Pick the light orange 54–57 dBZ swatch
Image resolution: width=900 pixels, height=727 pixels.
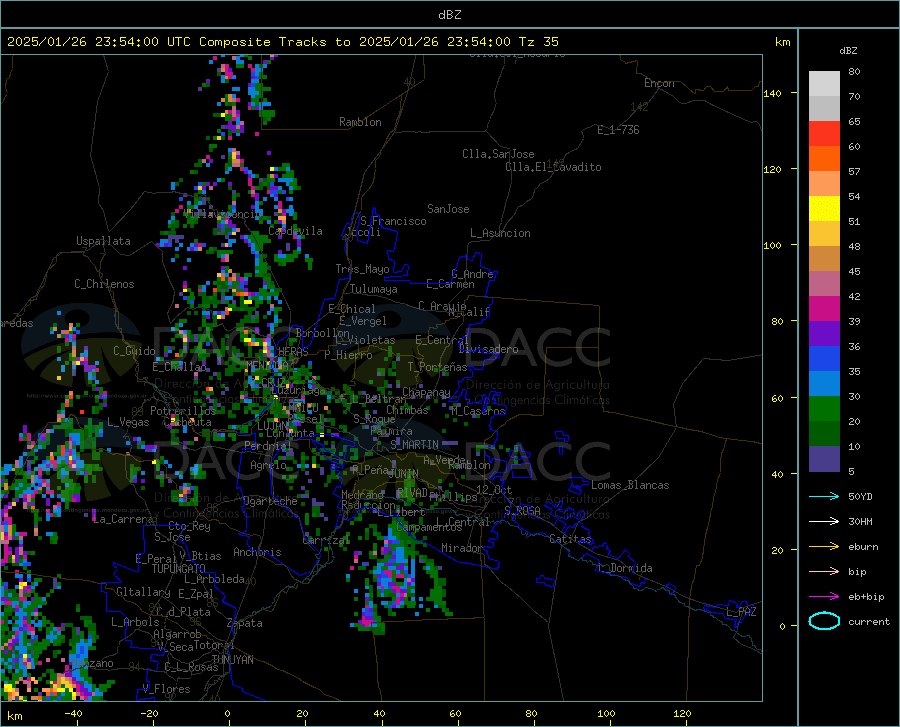824,184
